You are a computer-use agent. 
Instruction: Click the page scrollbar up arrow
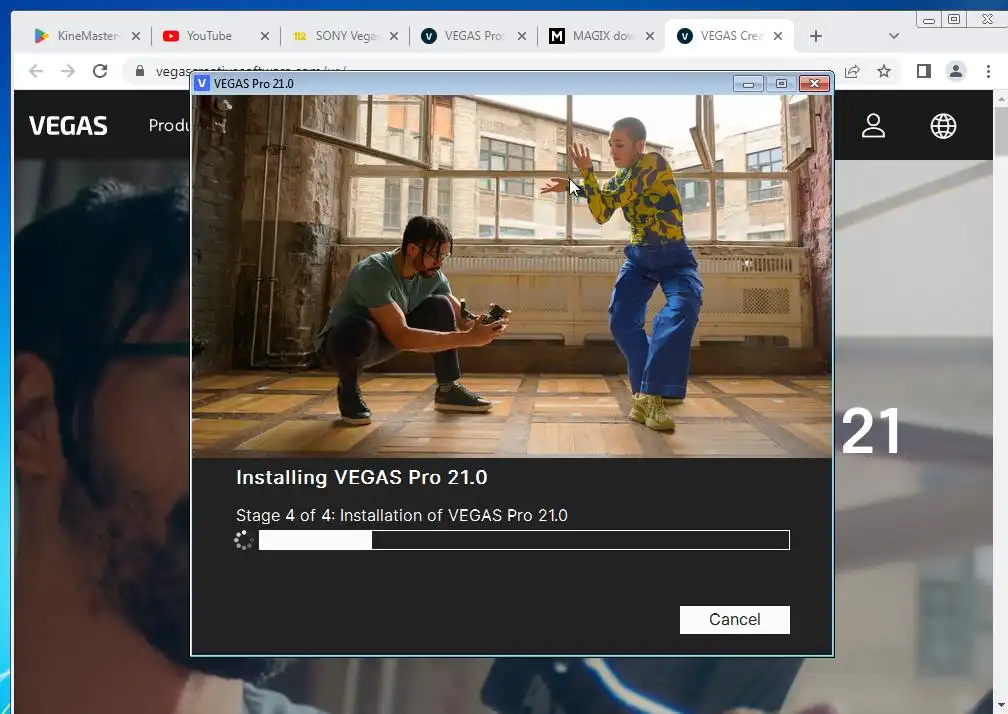[1001, 99]
